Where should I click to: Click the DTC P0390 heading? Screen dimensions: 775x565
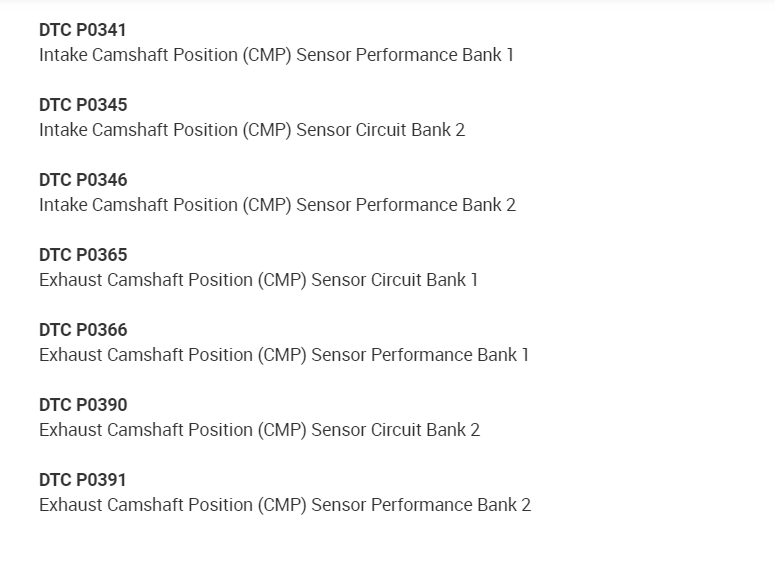click(83, 405)
